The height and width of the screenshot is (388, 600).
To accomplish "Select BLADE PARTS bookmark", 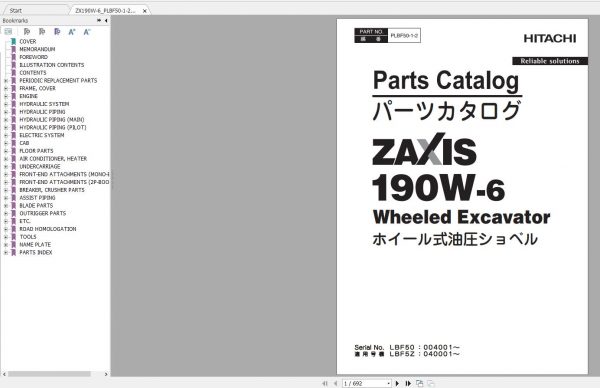I will 36,205.
